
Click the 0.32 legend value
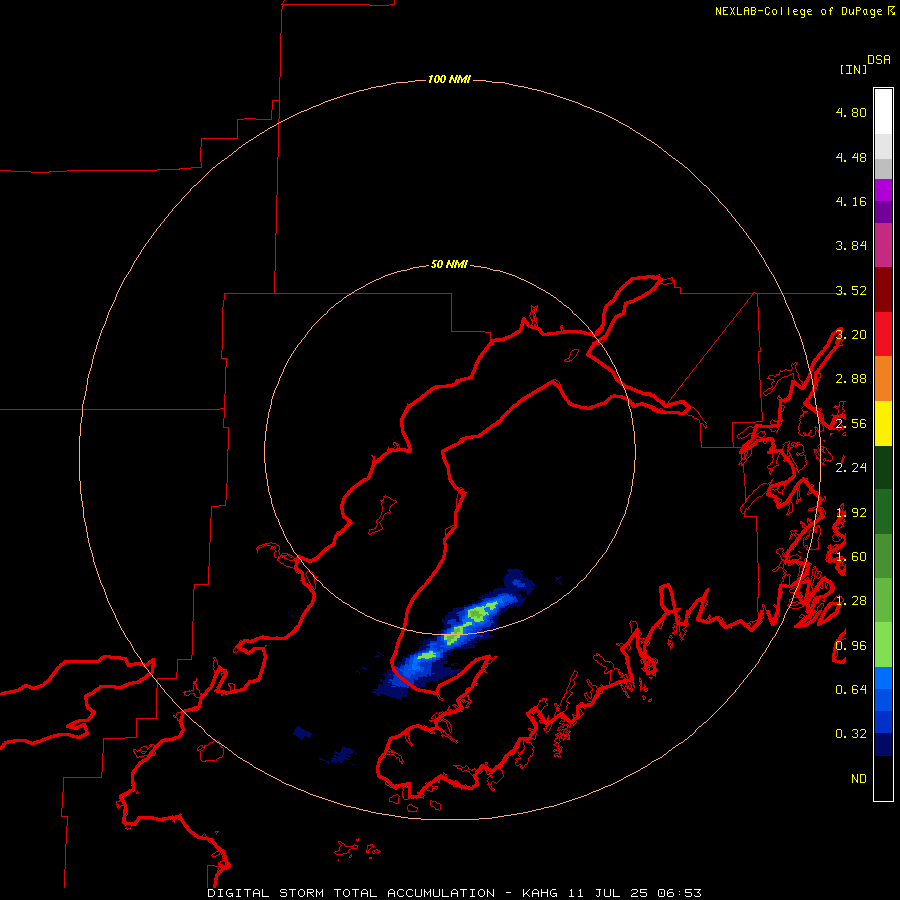click(x=851, y=734)
